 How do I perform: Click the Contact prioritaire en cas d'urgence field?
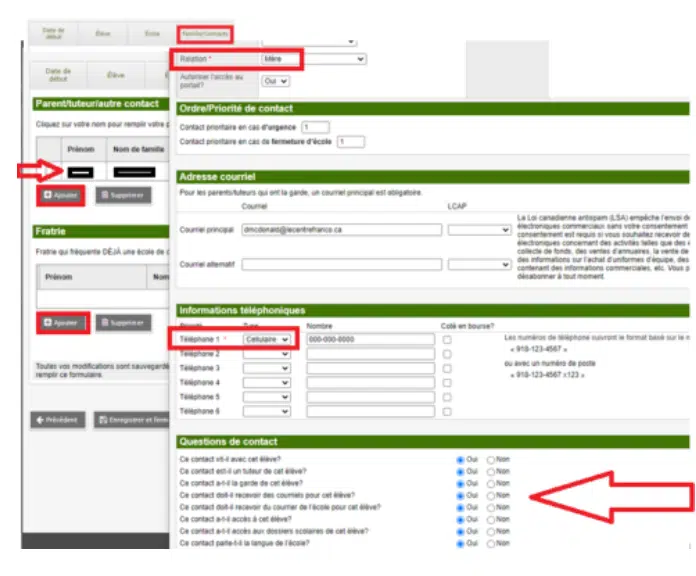click(x=316, y=127)
